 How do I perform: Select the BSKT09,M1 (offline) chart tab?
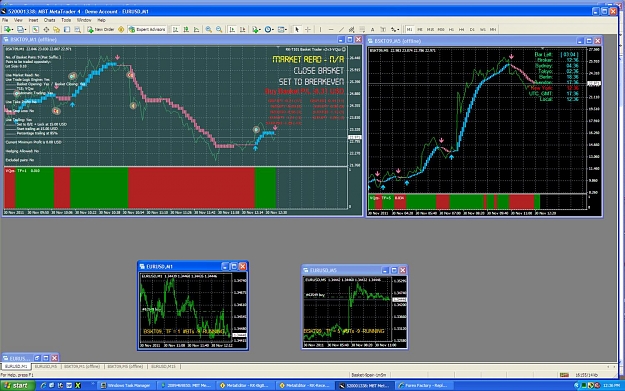click(82, 366)
